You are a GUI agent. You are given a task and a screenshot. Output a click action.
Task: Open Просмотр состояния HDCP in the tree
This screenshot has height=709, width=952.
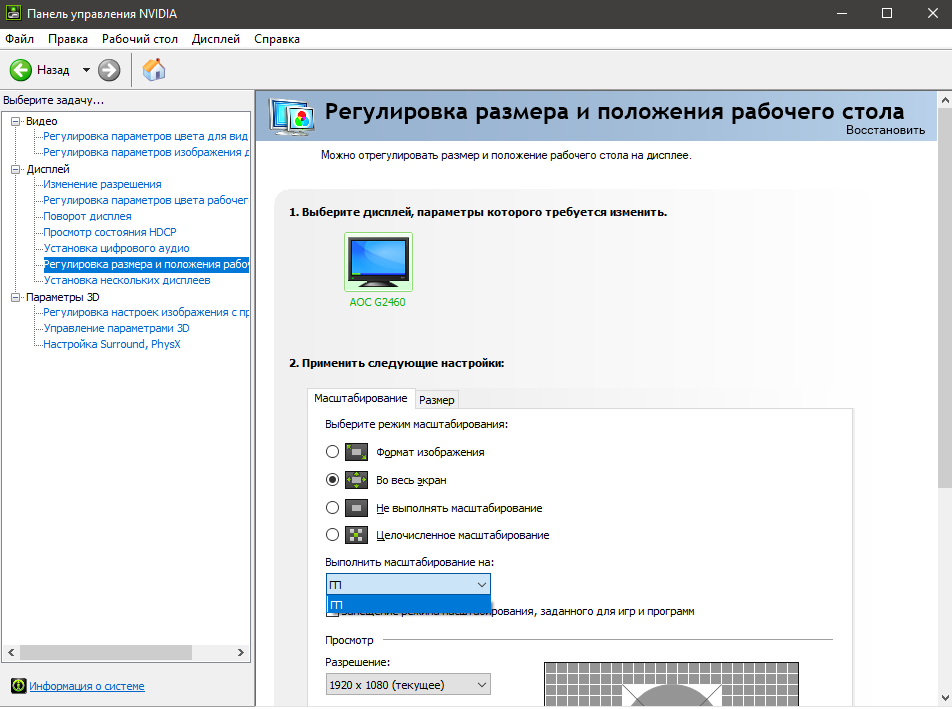110,232
